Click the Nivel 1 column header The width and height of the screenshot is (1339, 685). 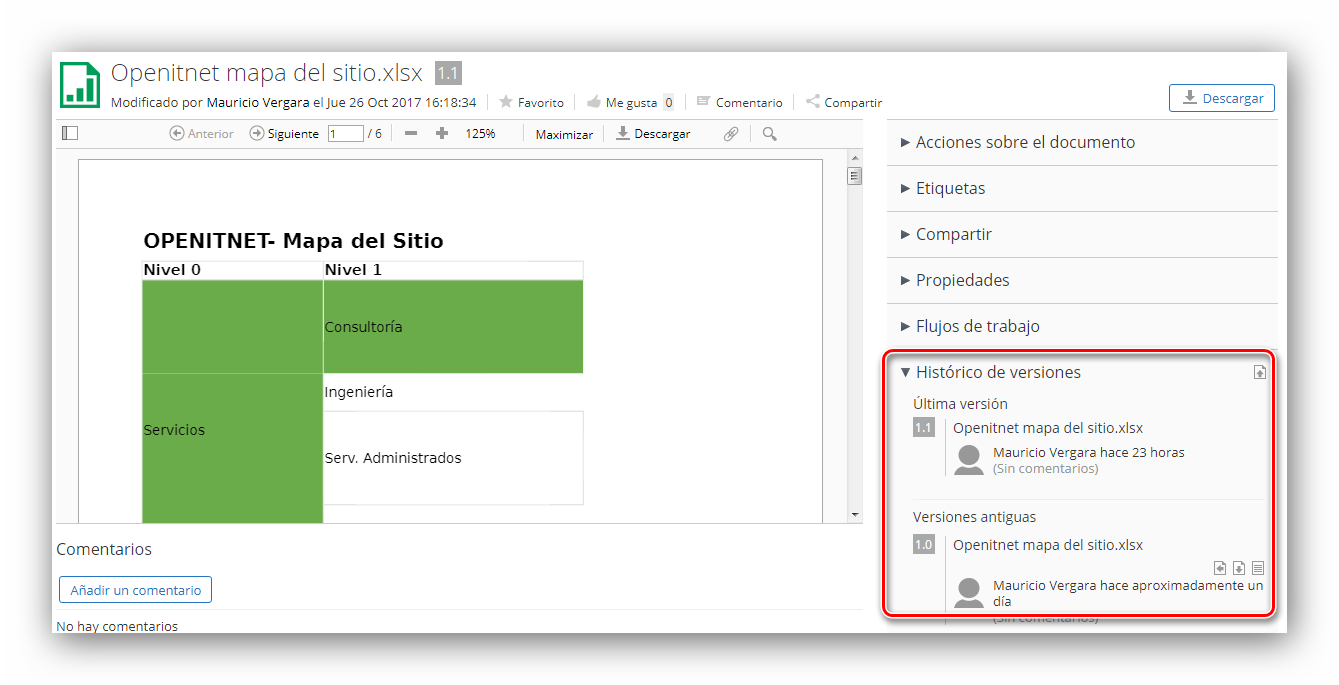pos(453,270)
